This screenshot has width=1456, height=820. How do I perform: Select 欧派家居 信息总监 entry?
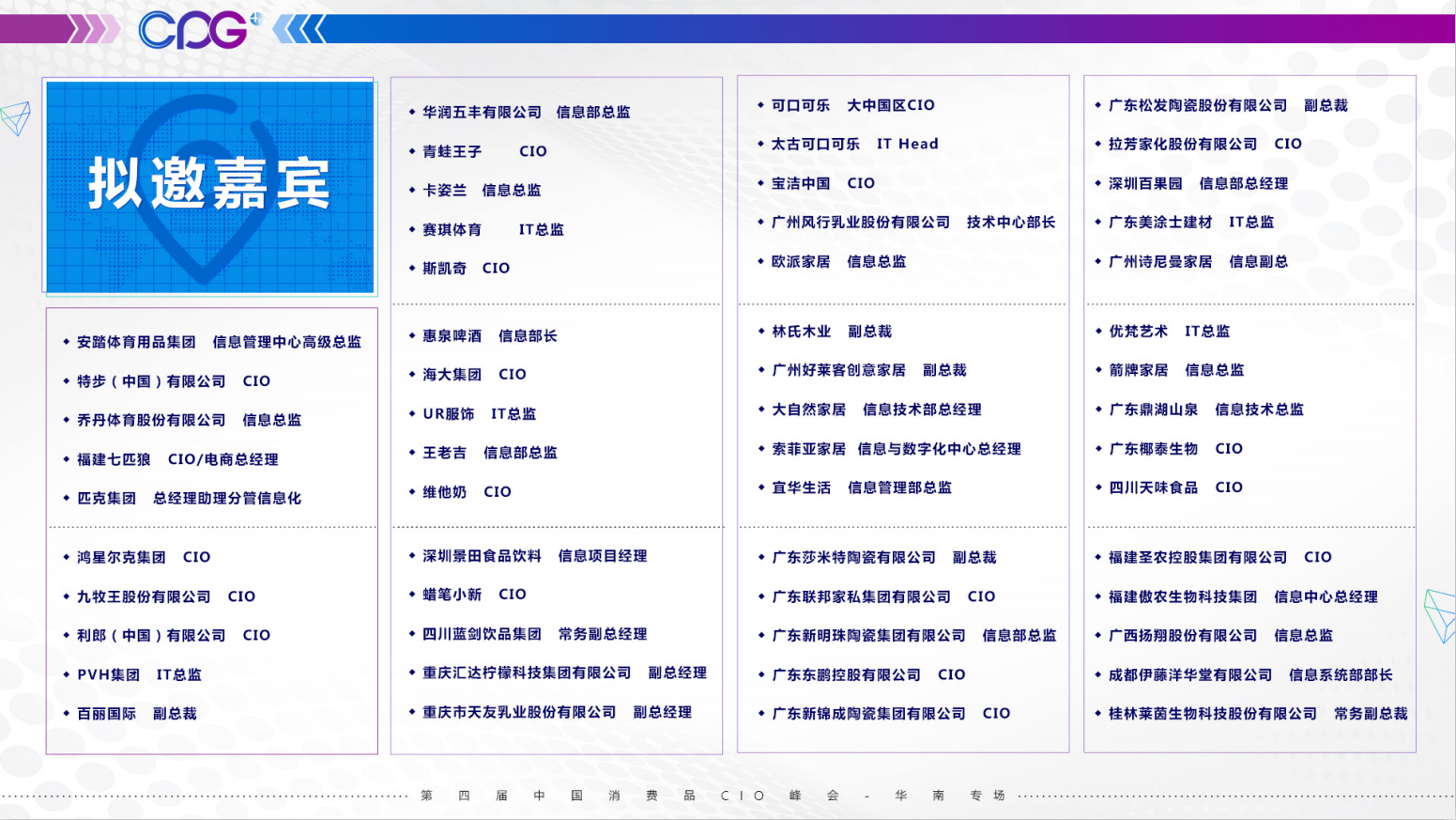pyautogui.click(x=838, y=261)
